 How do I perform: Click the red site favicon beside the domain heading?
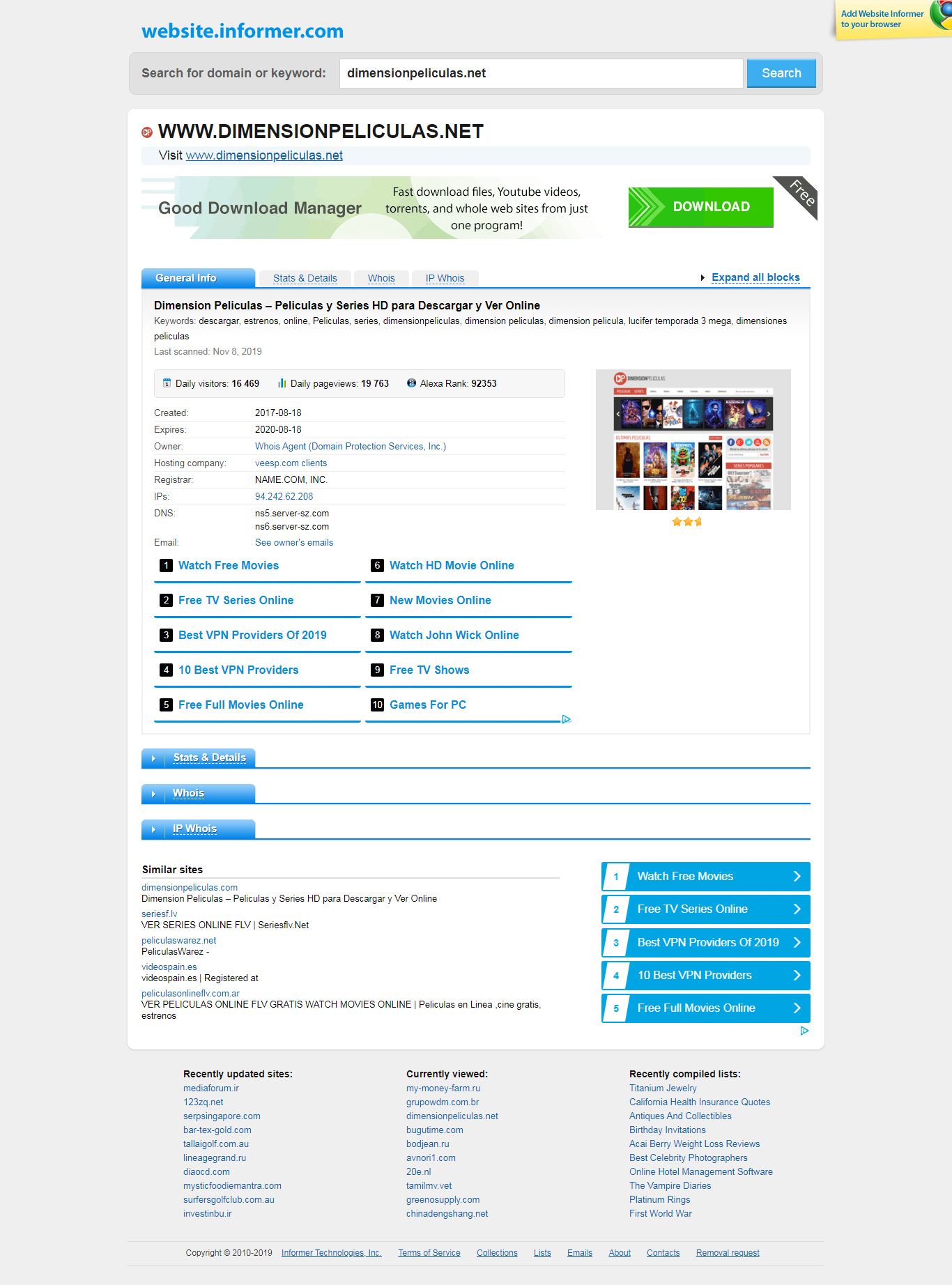(x=147, y=132)
